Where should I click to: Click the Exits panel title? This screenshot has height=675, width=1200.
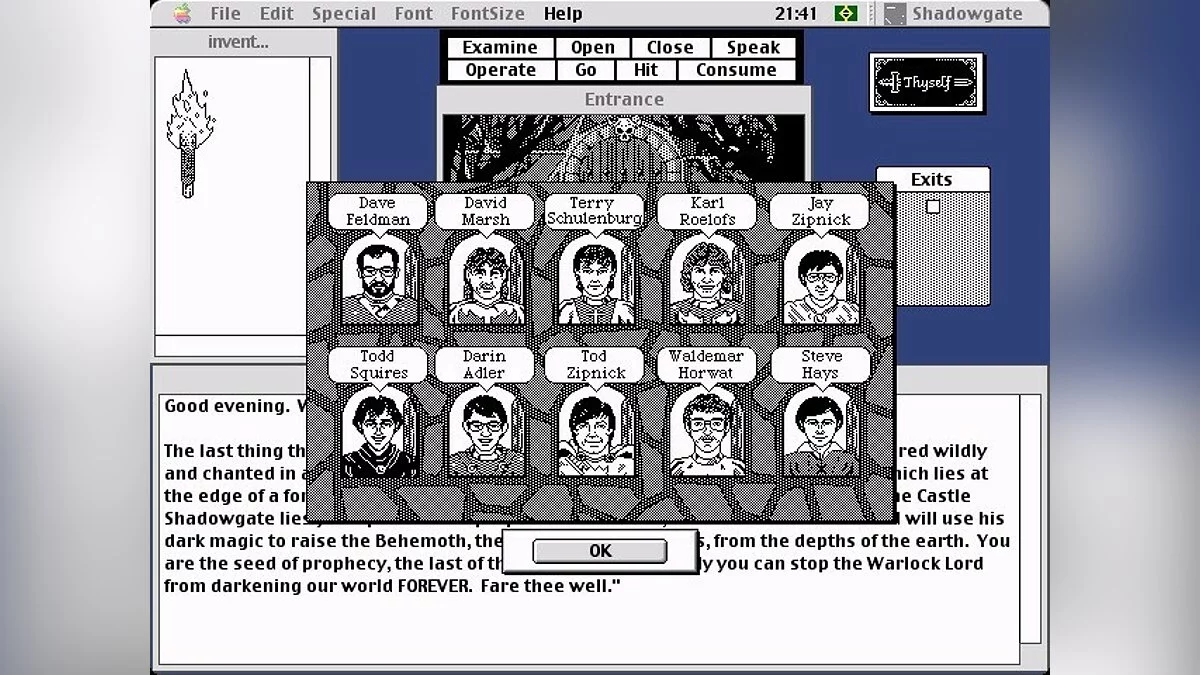coord(932,179)
